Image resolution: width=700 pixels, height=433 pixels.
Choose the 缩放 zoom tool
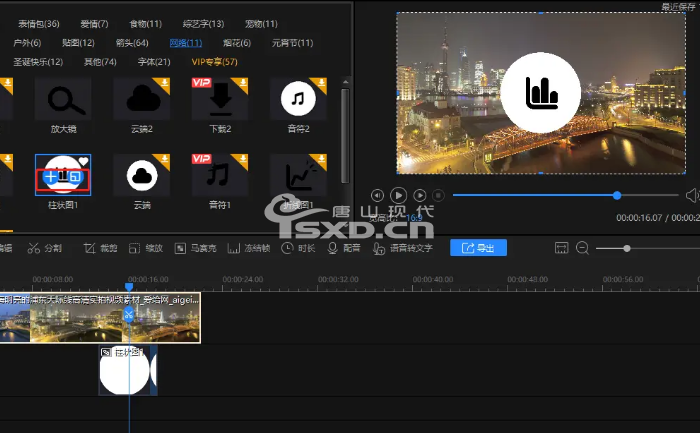[146, 248]
